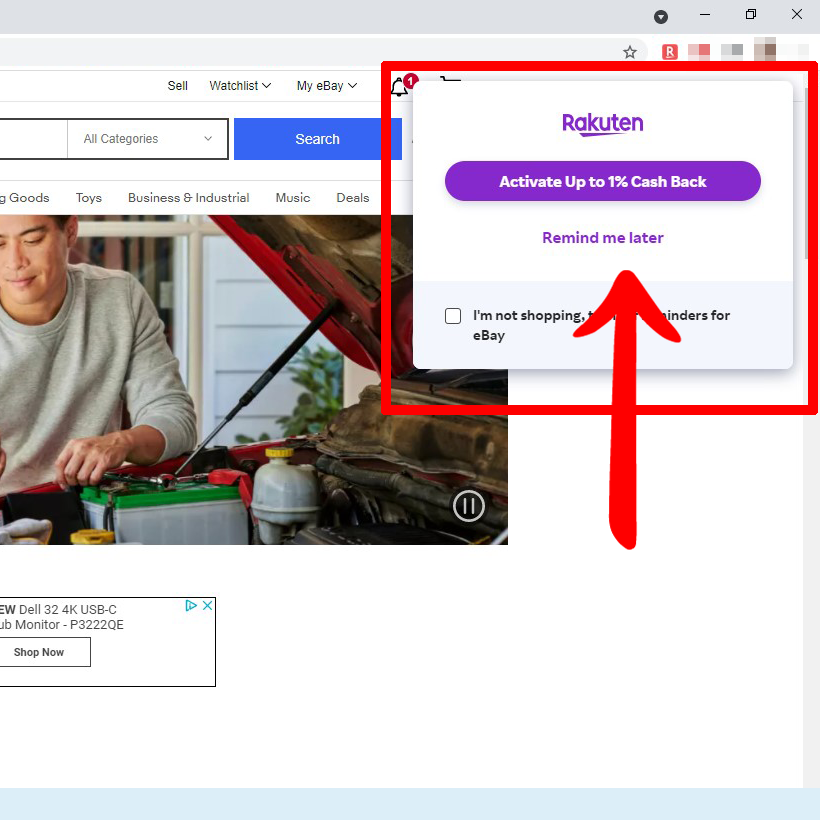Open the Deals category
Viewport: 820px width, 820px height.
pyautogui.click(x=353, y=198)
